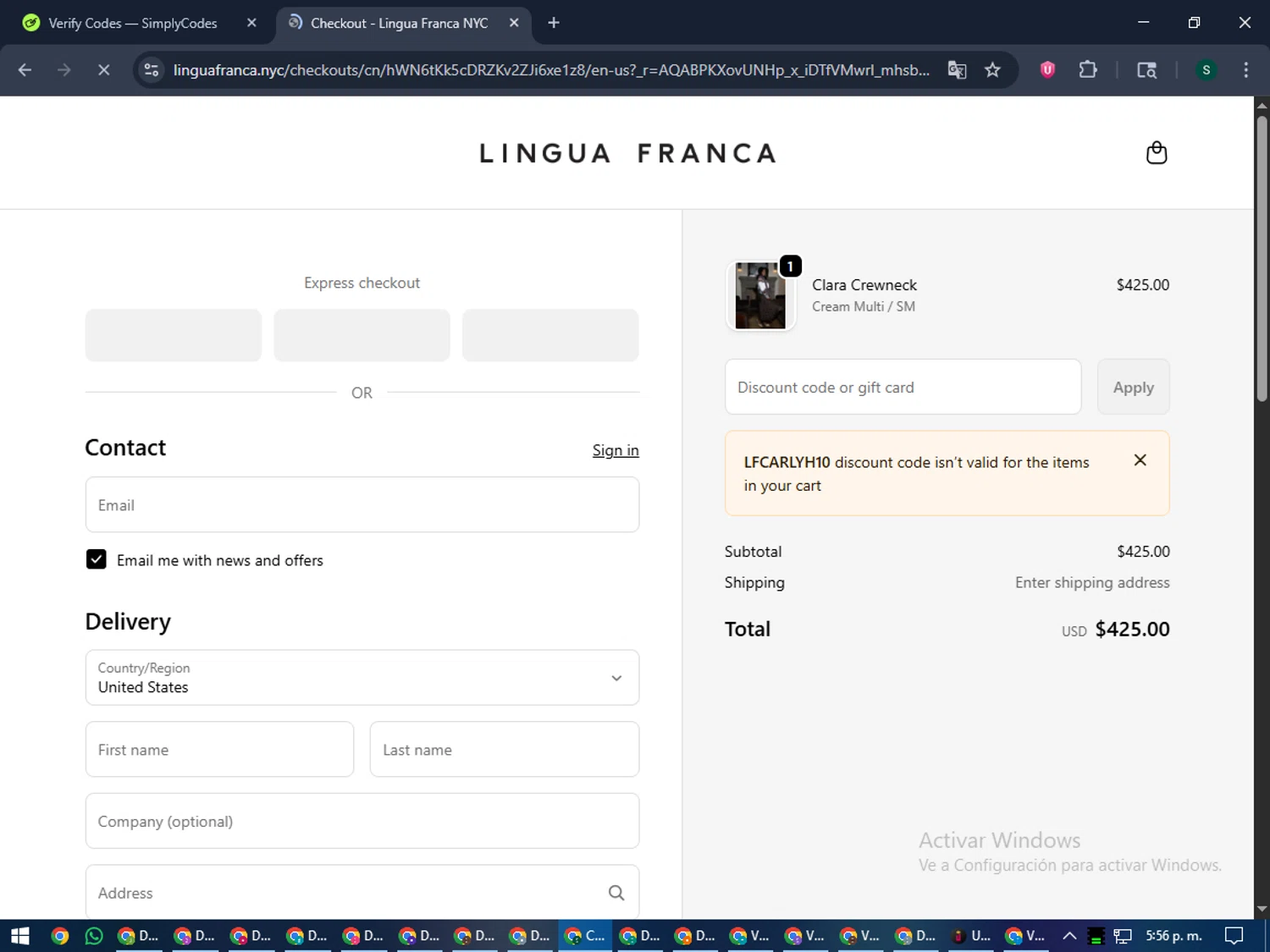The height and width of the screenshot is (952, 1270).
Task: Open site information icon in address bar
Action: (x=152, y=70)
